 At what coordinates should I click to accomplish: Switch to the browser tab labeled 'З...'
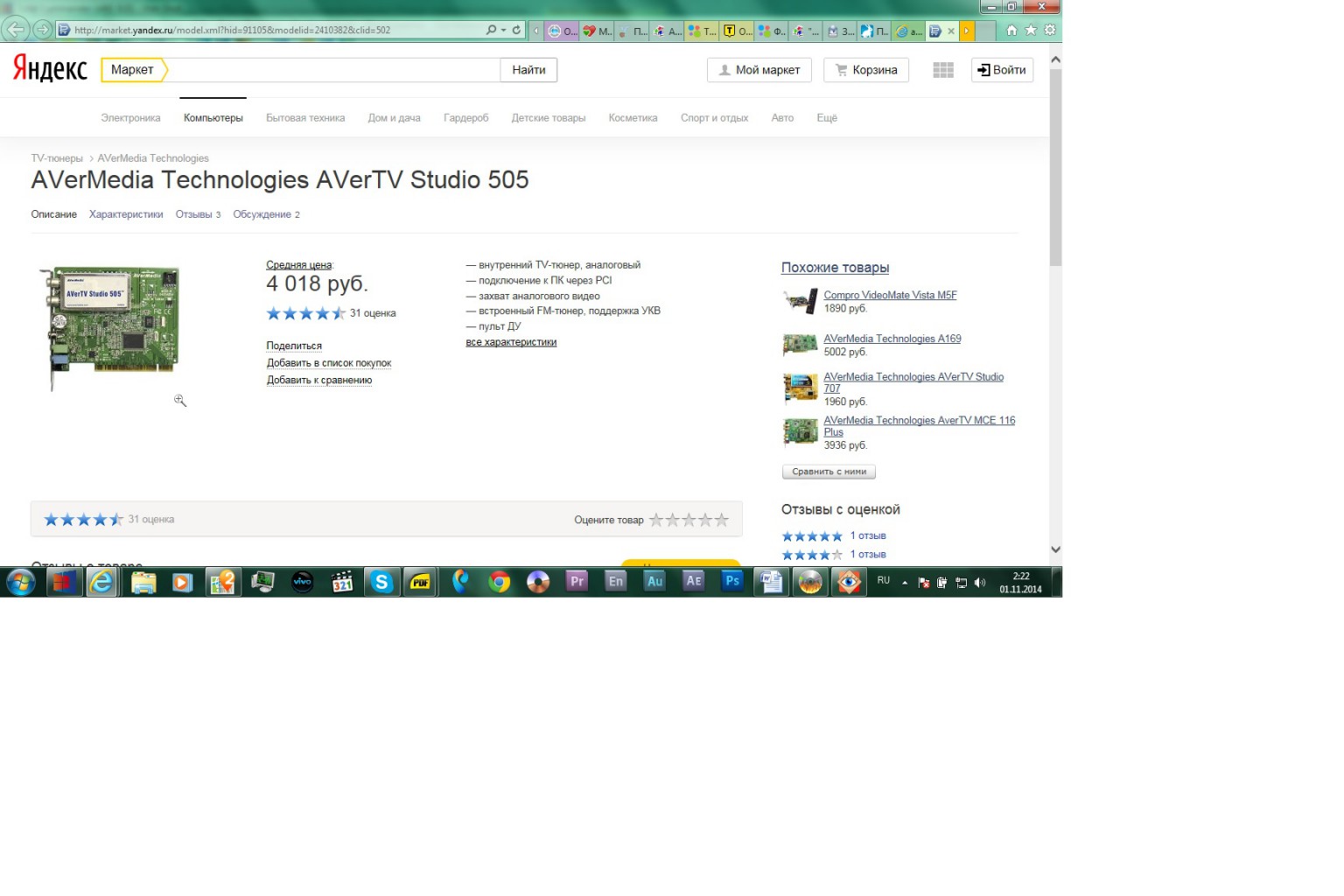coord(841,31)
